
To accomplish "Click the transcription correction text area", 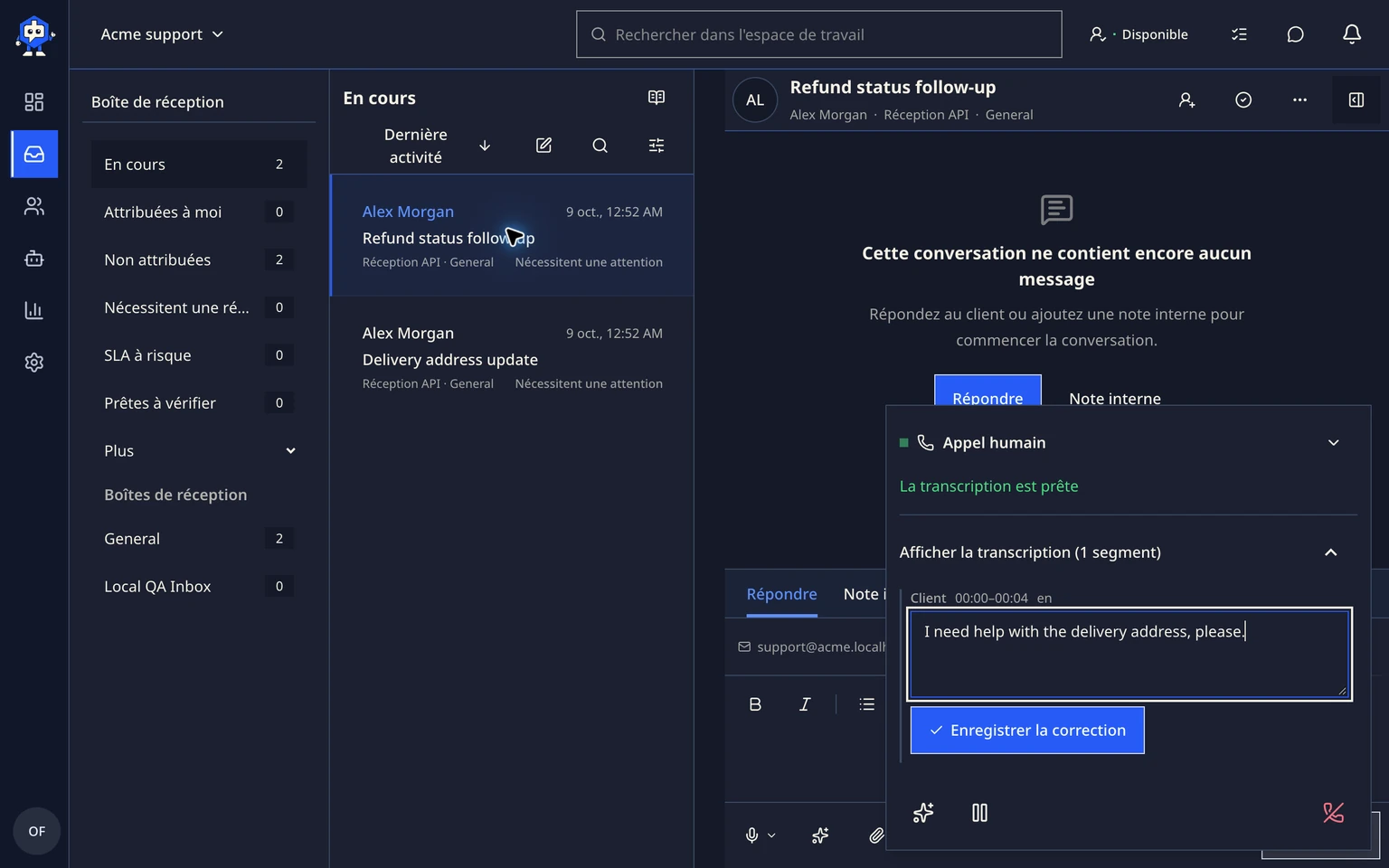I will point(1129,654).
